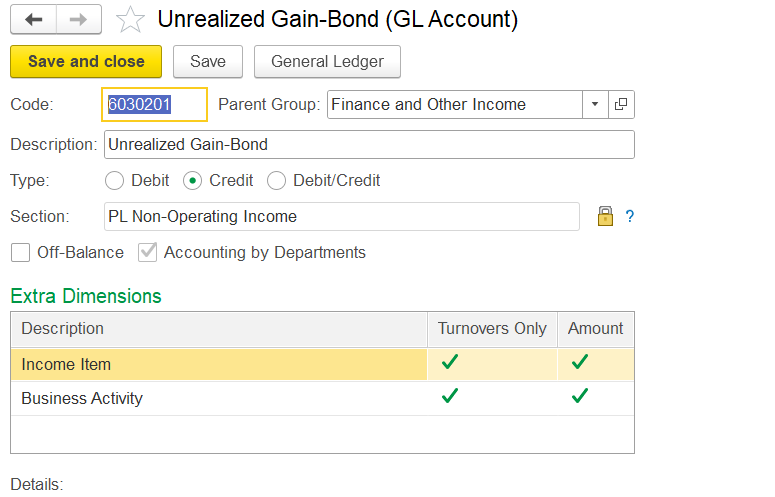This screenshot has width=775, height=497.
Task: Toggle Accounting by Departments checkbox
Action: tap(147, 252)
